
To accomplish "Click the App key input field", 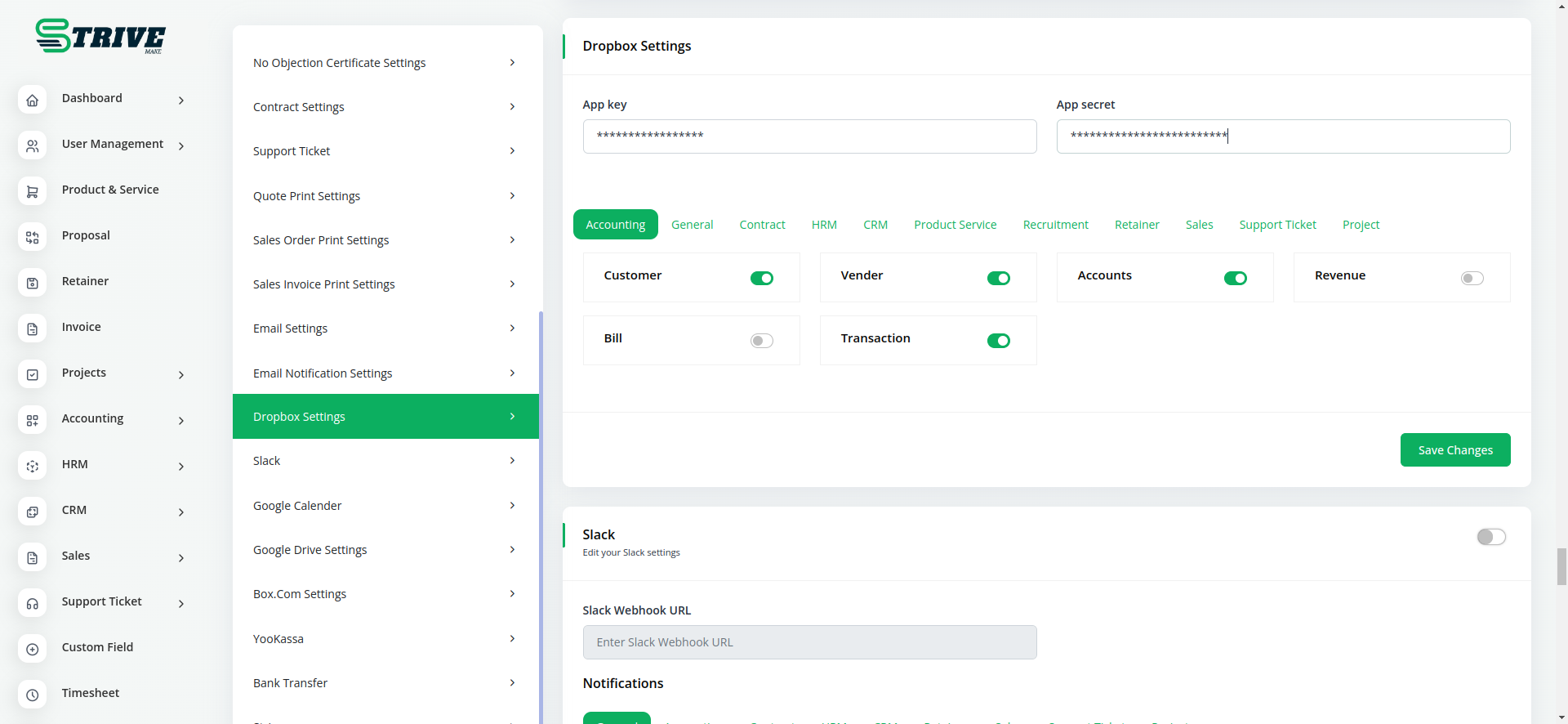I will pyautogui.click(x=809, y=136).
